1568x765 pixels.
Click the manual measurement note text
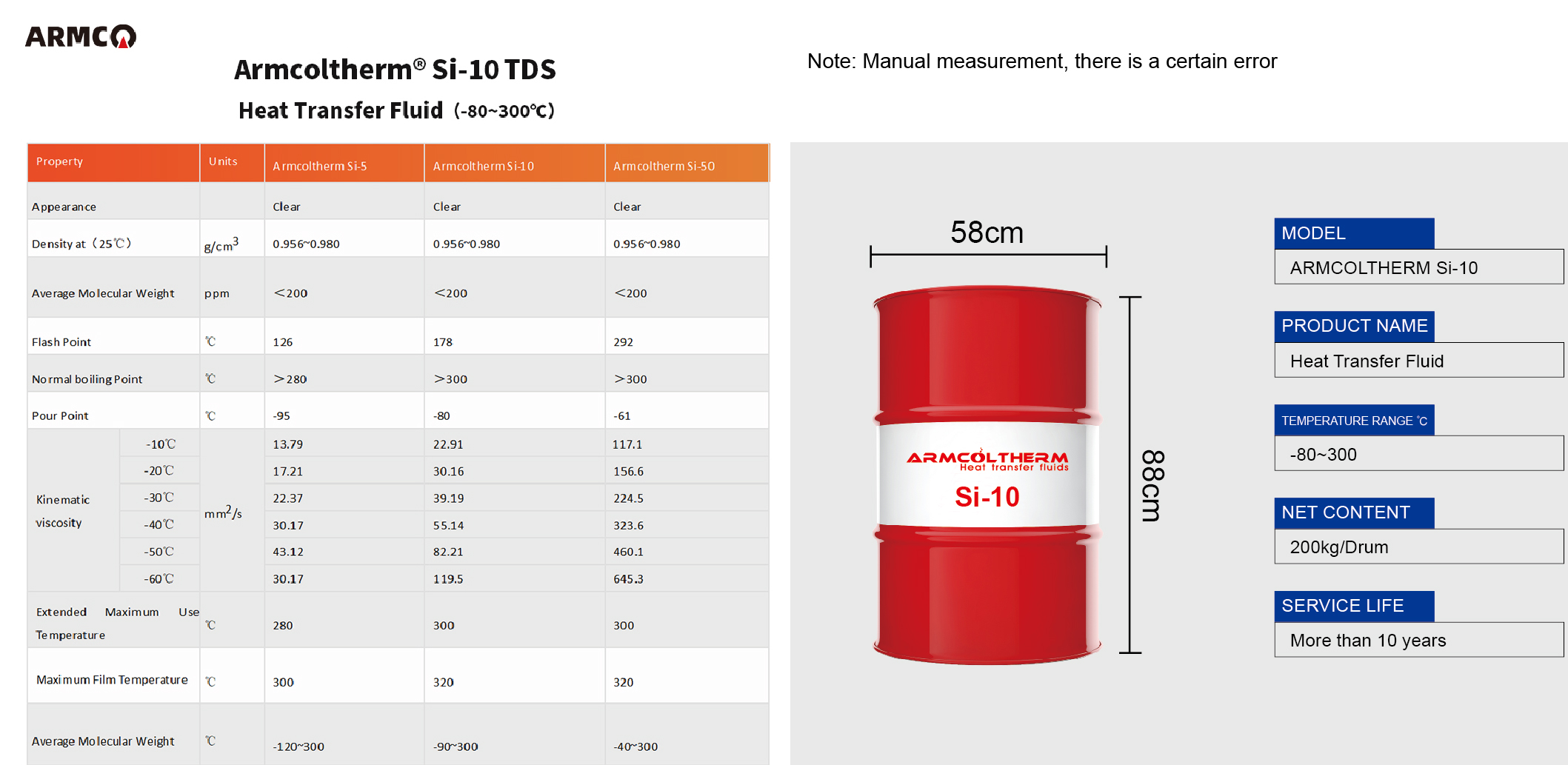1042,61
